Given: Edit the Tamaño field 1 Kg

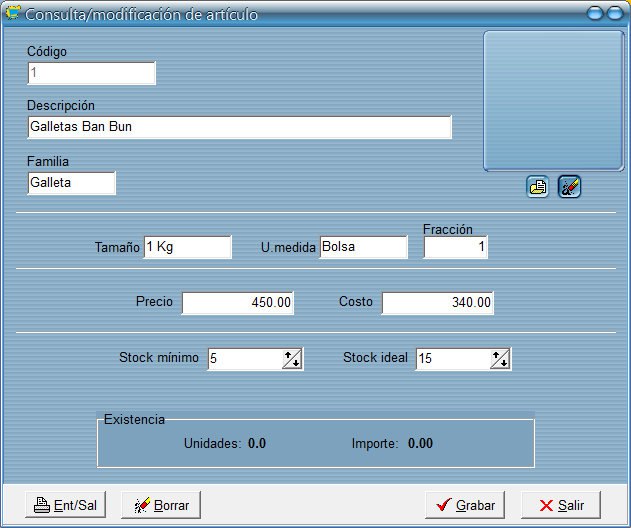Looking at the screenshot, I should 188,247.
